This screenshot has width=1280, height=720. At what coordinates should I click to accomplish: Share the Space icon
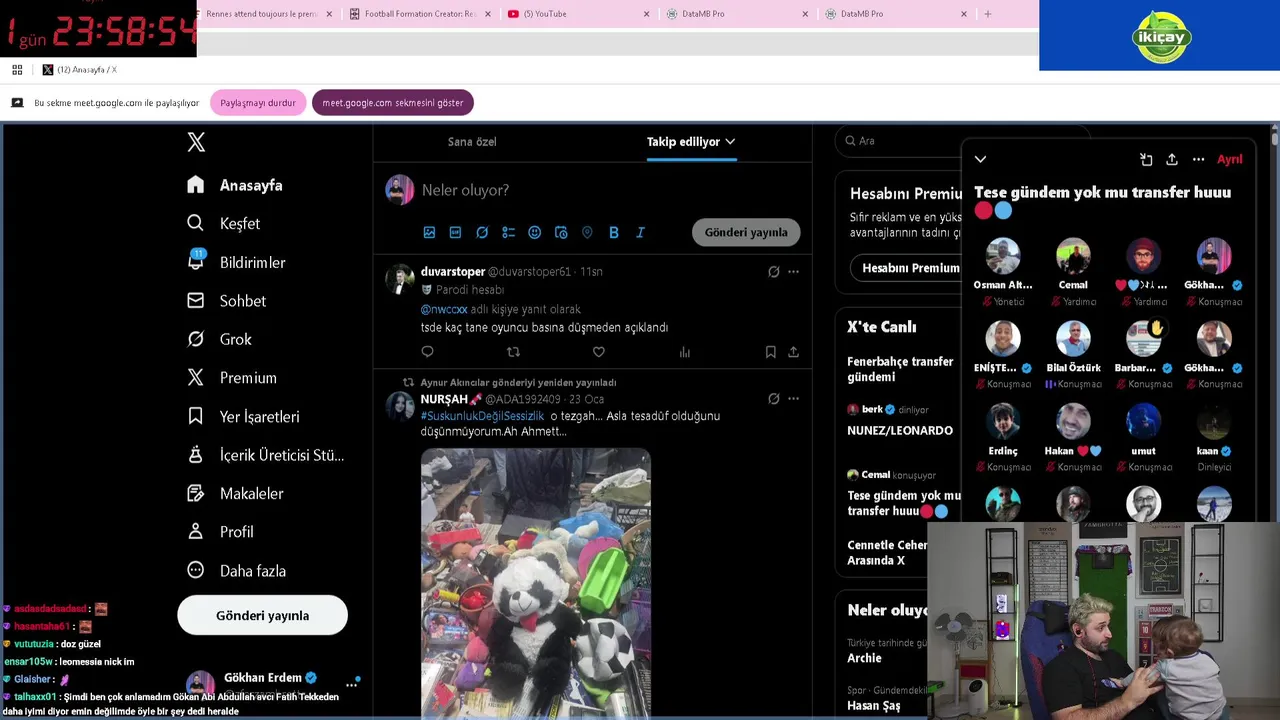click(1172, 159)
